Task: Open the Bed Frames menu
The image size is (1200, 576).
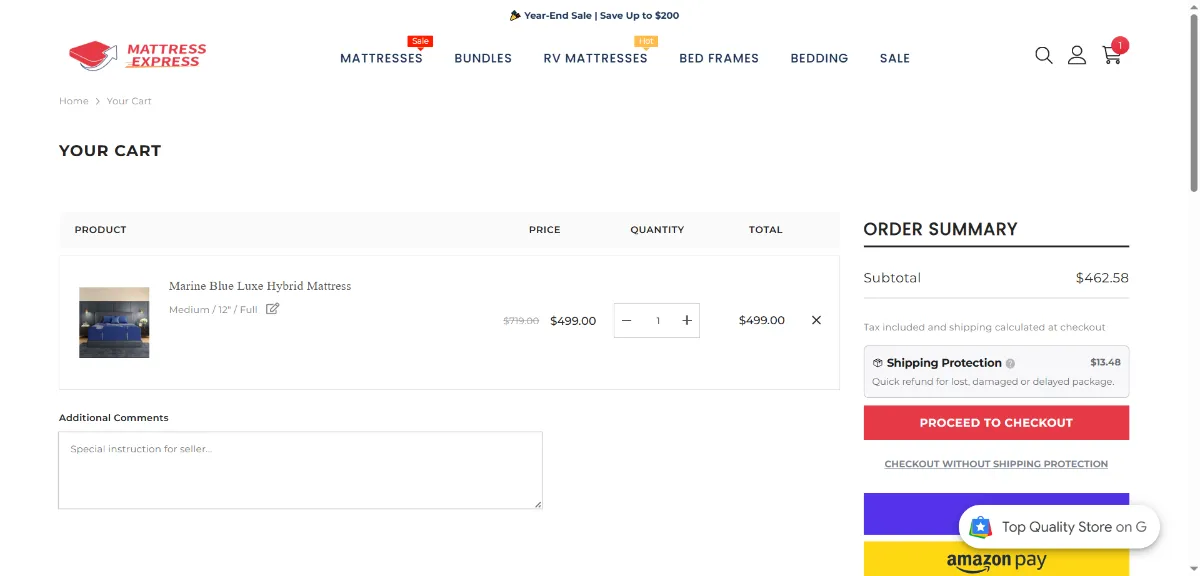Action: (719, 58)
